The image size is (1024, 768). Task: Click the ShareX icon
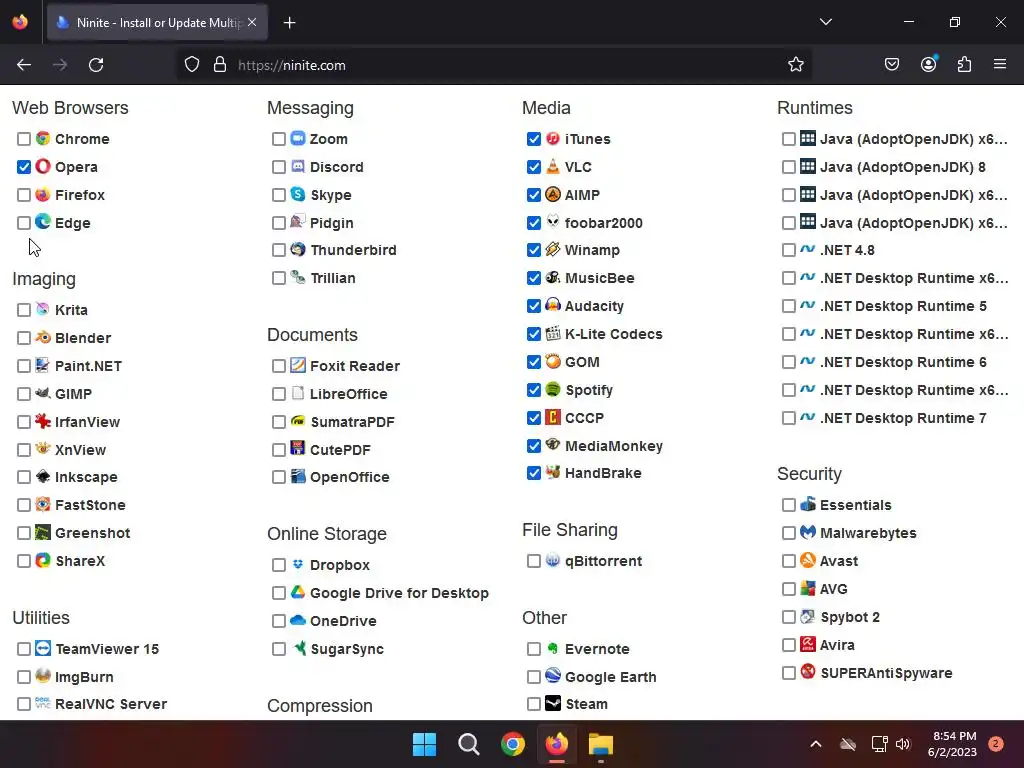[x=43, y=560]
